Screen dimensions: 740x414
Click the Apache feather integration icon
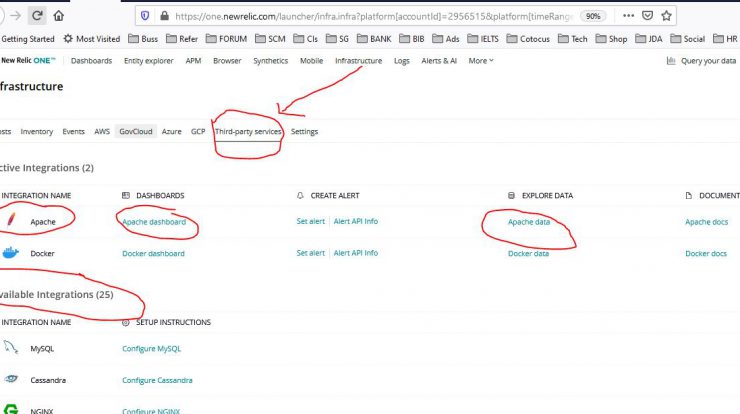(x=11, y=220)
